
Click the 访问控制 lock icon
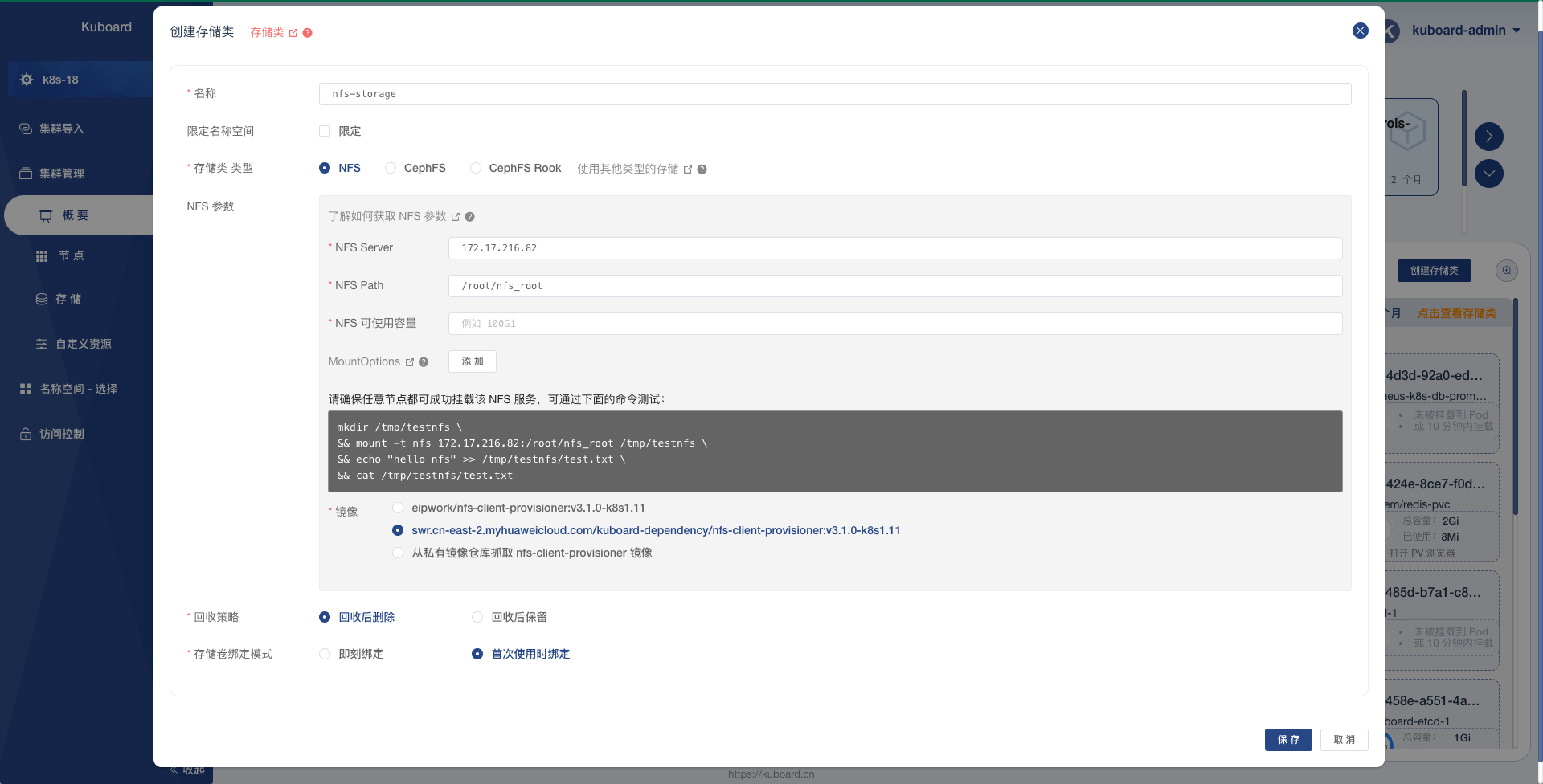click(26, 434)
